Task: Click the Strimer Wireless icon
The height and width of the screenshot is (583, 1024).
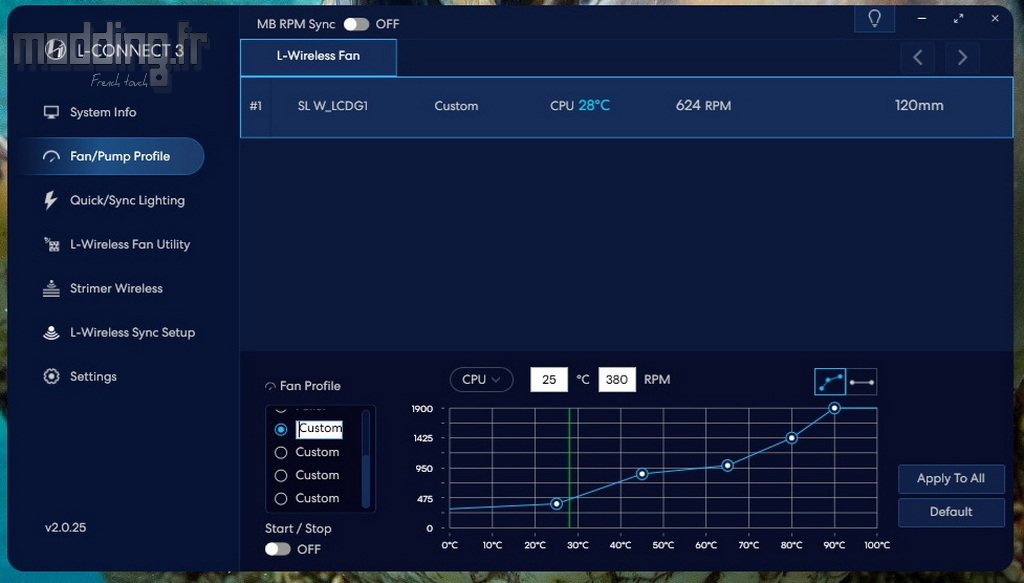Action: click(x=51, y=288)
